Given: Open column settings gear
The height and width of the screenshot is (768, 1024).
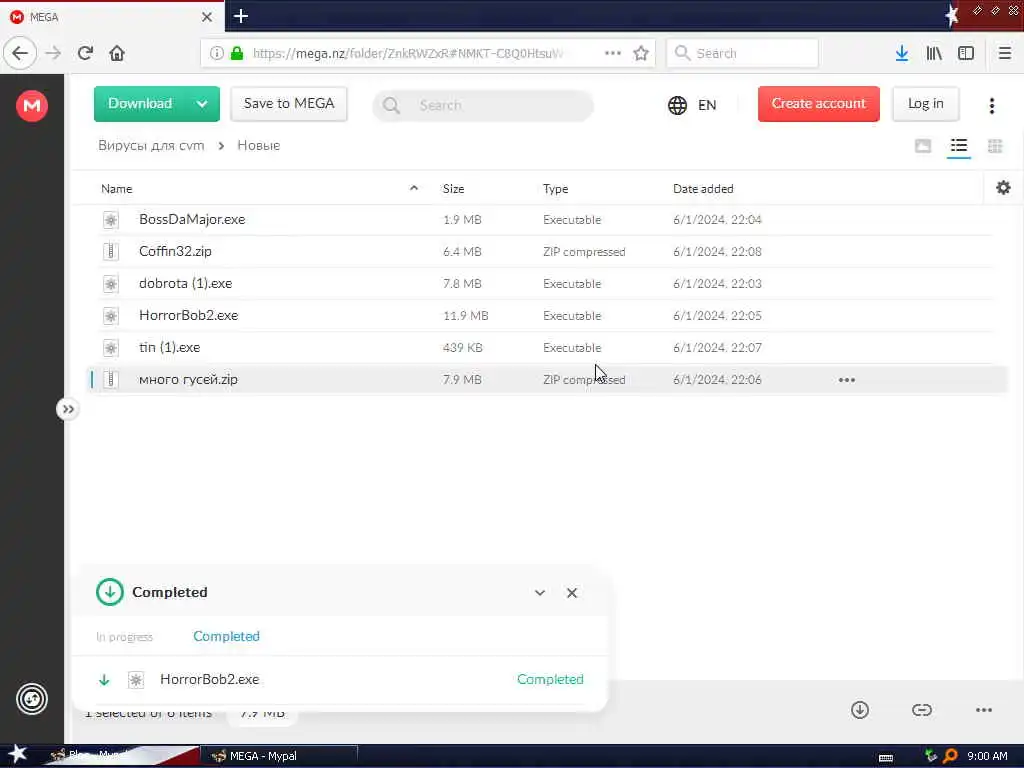Looking at the screenshot, I should pos(1003,188).
